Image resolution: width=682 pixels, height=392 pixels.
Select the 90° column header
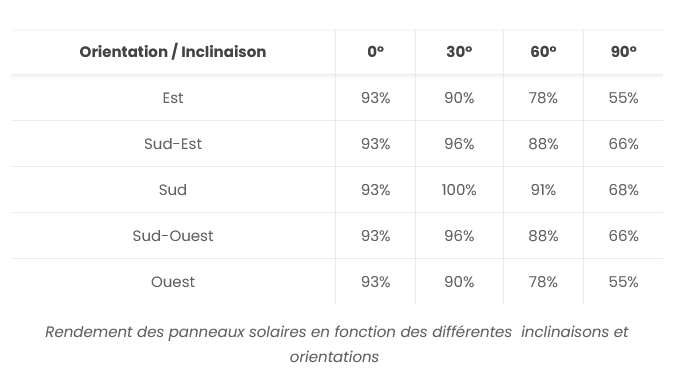click(623, 52)
